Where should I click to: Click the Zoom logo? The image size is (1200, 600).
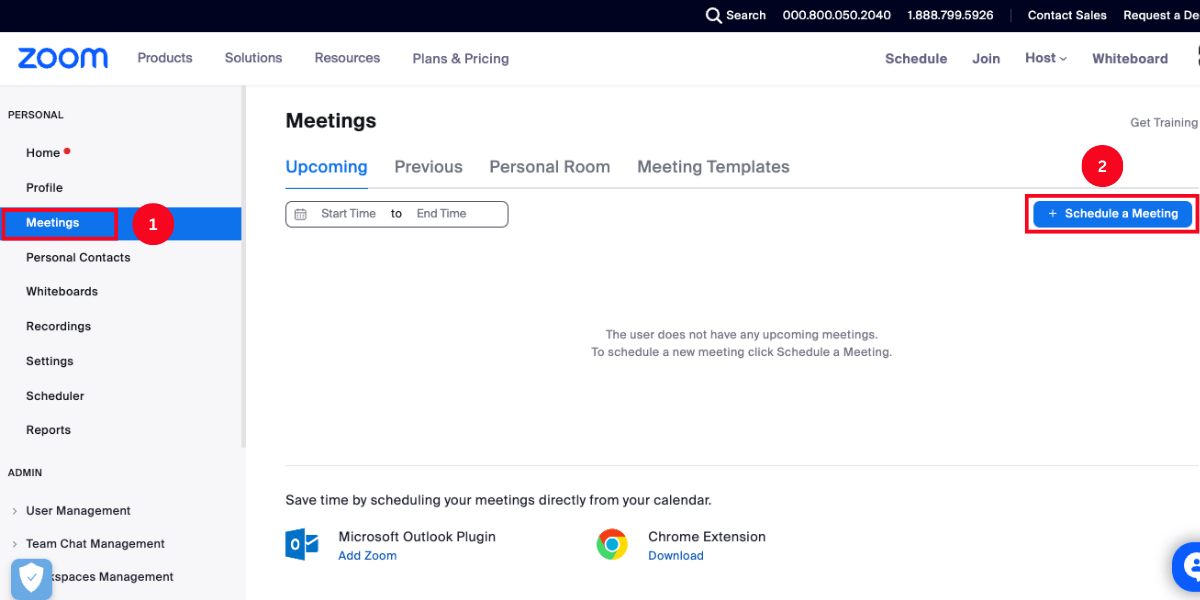pos(63,58)
